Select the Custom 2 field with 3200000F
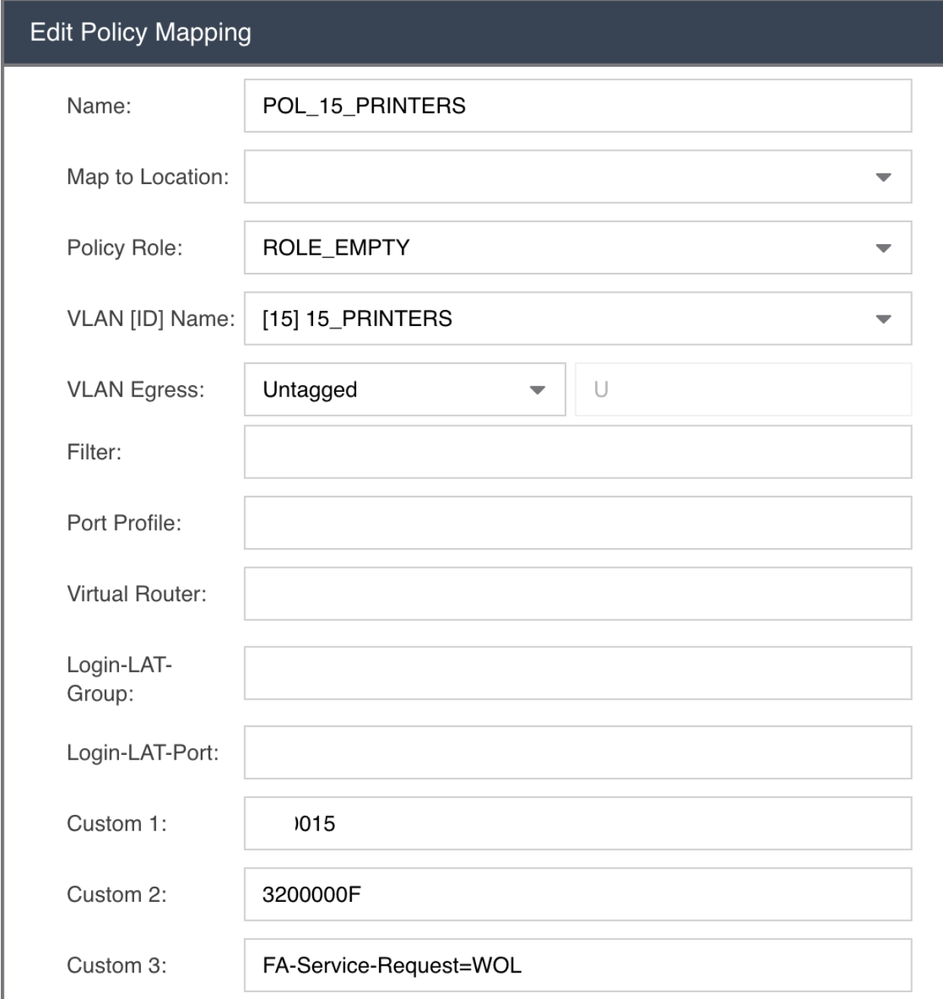Viewport: 943px width, 999px height. [x=578, y=895]
